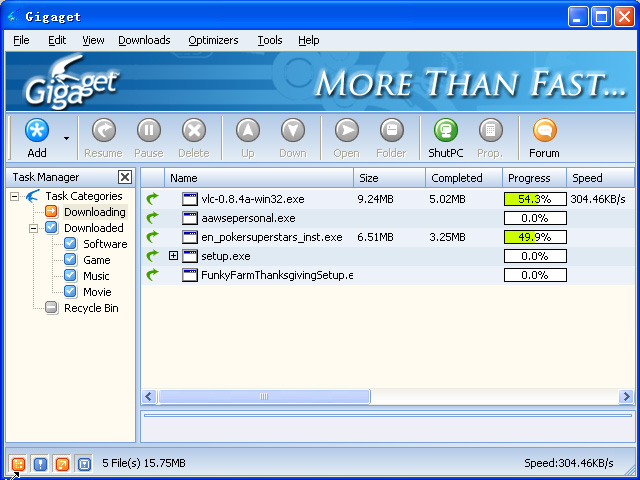Click the orange arrow status bar icon
Viewport: 640px width, 480px height.
62,464
